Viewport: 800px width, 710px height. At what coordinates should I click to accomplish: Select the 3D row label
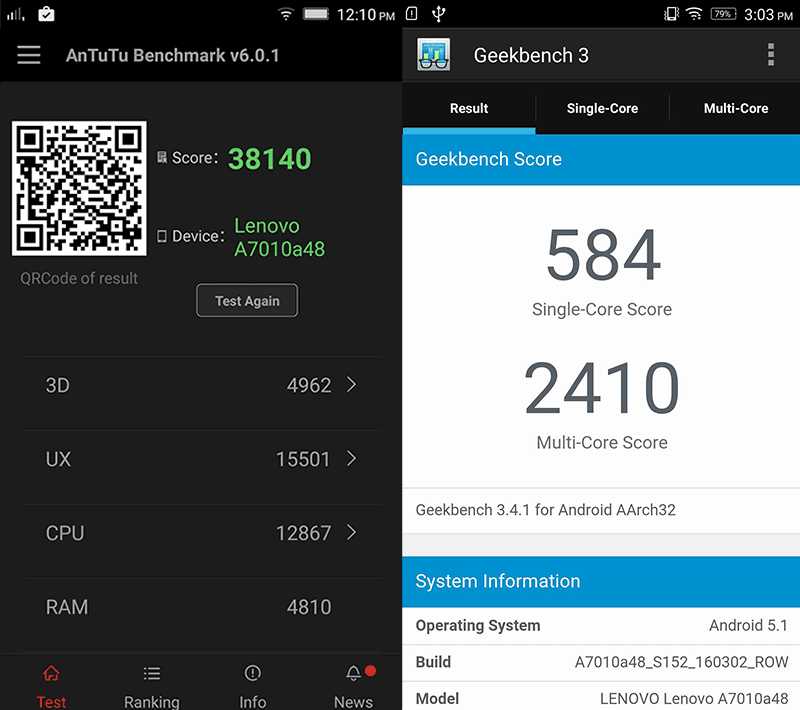pos(58,386)
